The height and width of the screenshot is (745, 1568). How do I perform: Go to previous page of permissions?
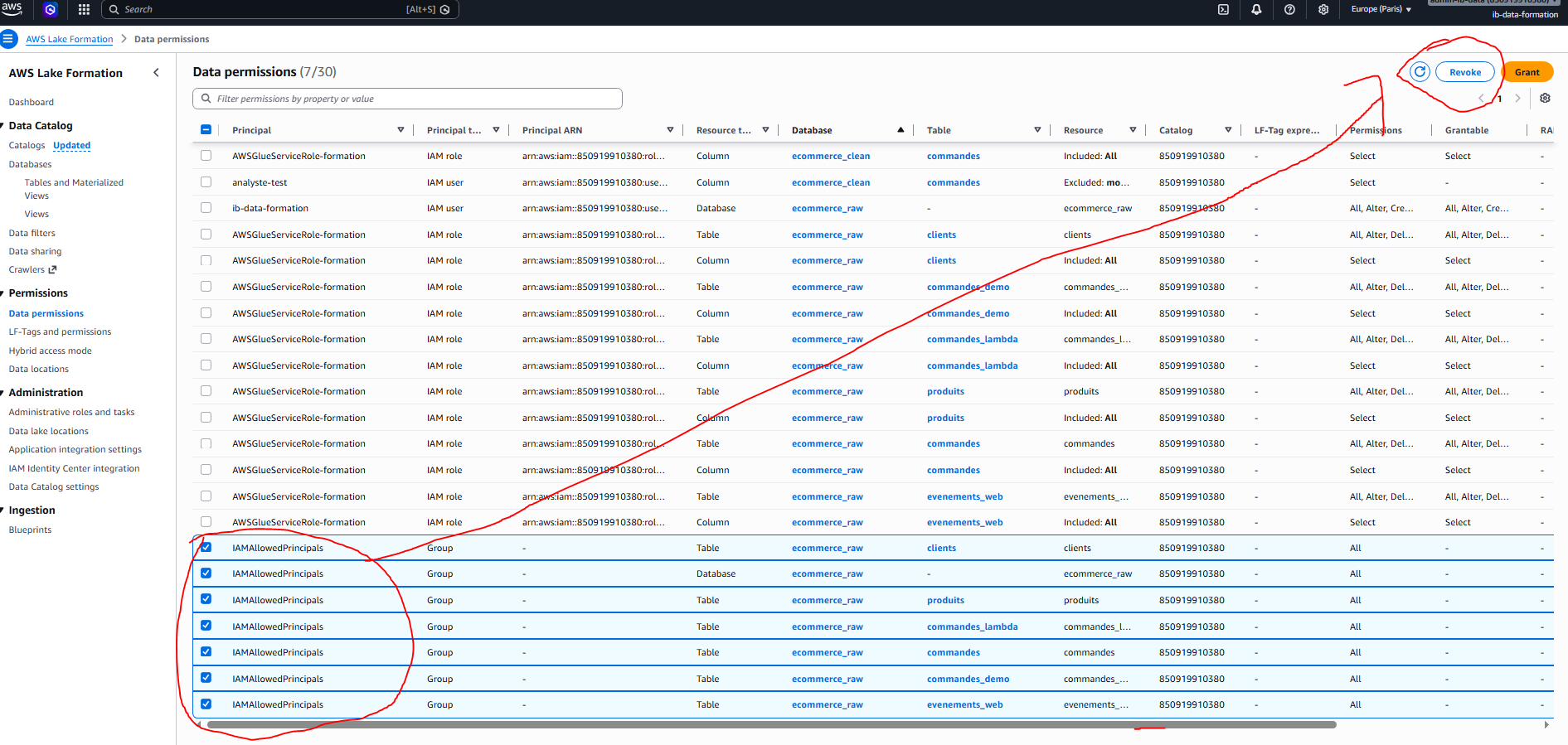(x=1481, y=98)
